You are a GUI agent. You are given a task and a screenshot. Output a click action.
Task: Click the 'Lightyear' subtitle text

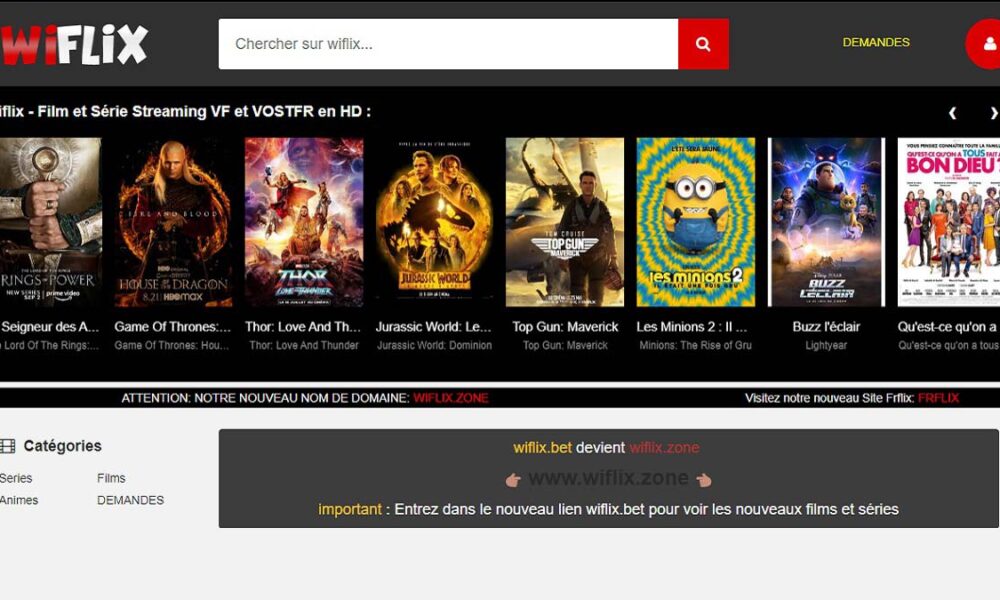tap(826, 345)
